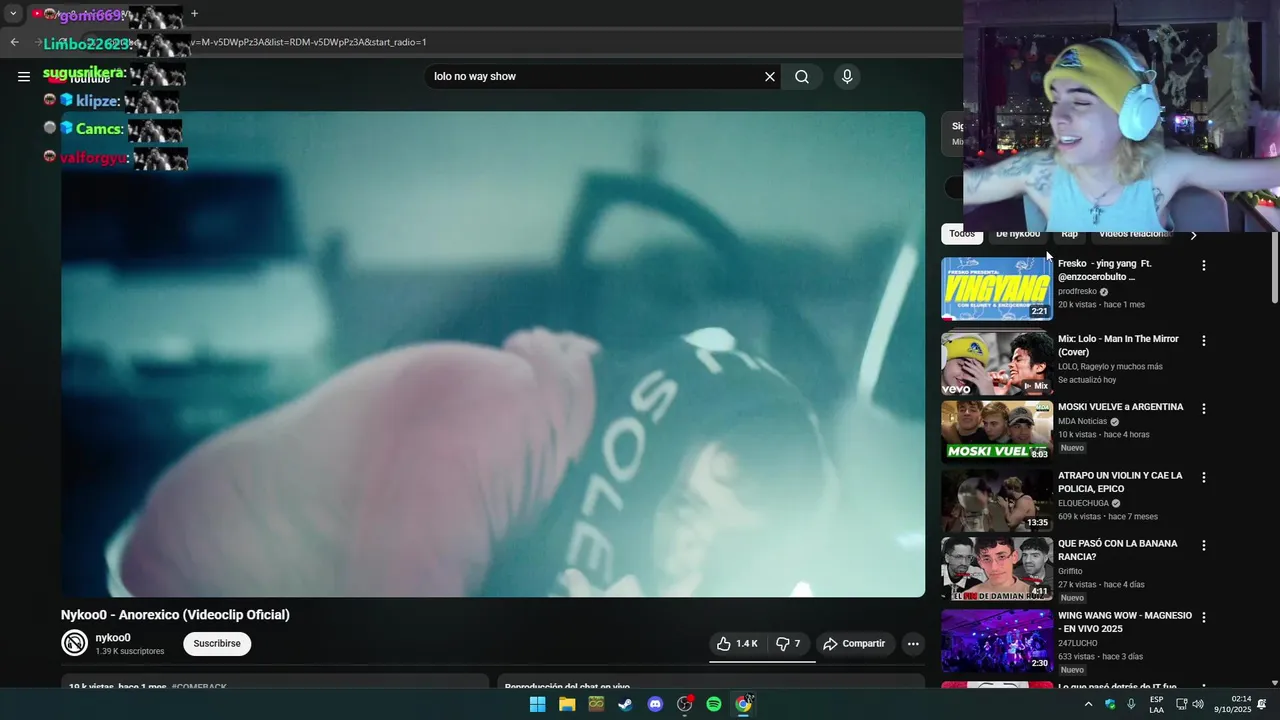Open notifications bell in taskbar
The height and width of the screenshot is (720, 1280).
pos(1262,704)
